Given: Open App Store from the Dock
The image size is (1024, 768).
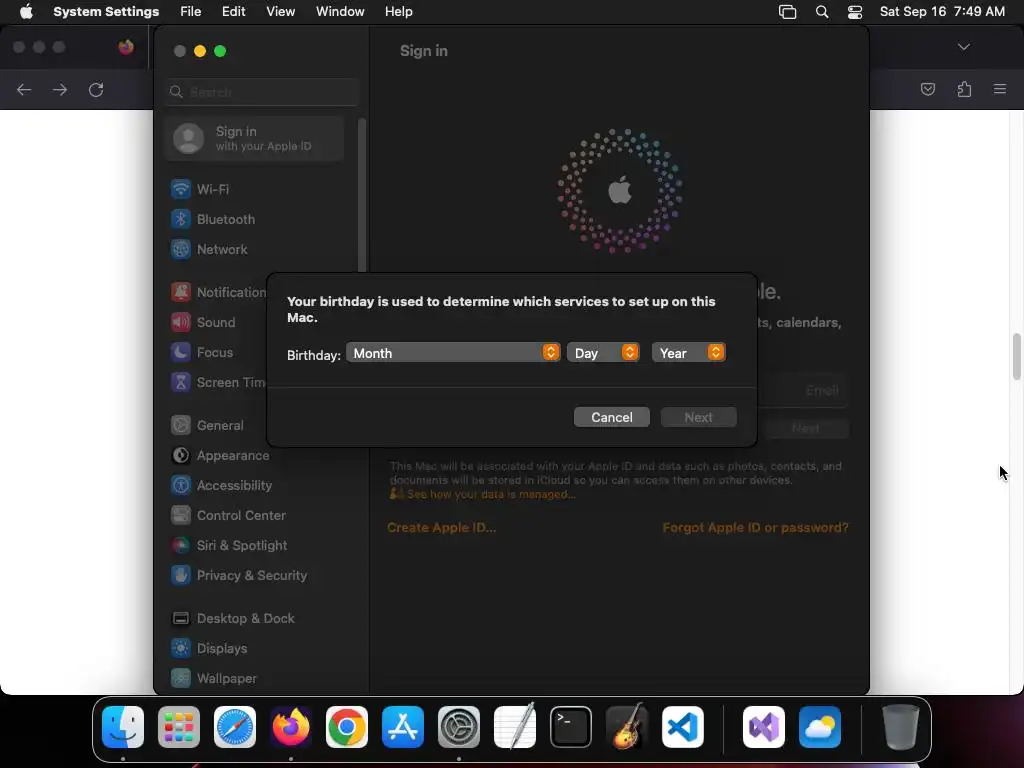Looking at the screenshot, I should (x=403, y=727).
